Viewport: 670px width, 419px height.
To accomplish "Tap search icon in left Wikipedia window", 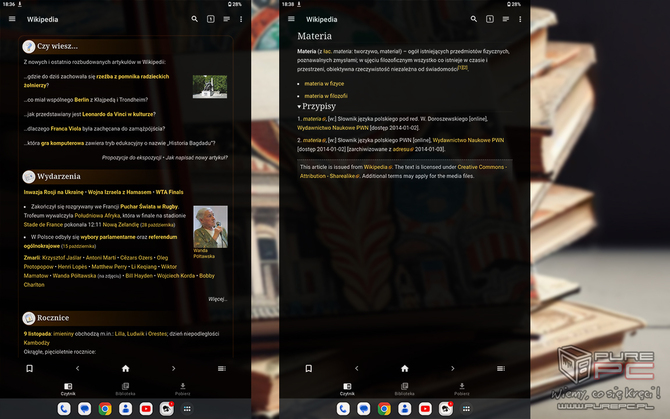I will click(194, 19).
